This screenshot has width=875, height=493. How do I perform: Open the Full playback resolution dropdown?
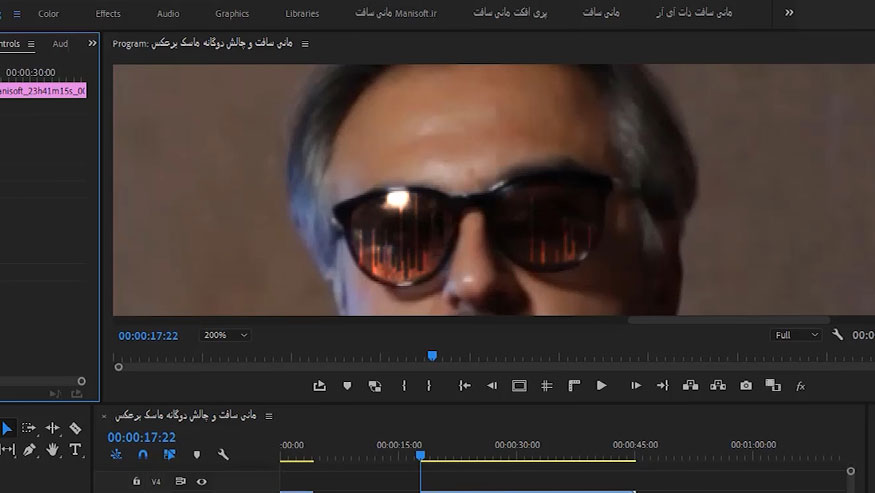pyautogui.click(x=796, y=335)
